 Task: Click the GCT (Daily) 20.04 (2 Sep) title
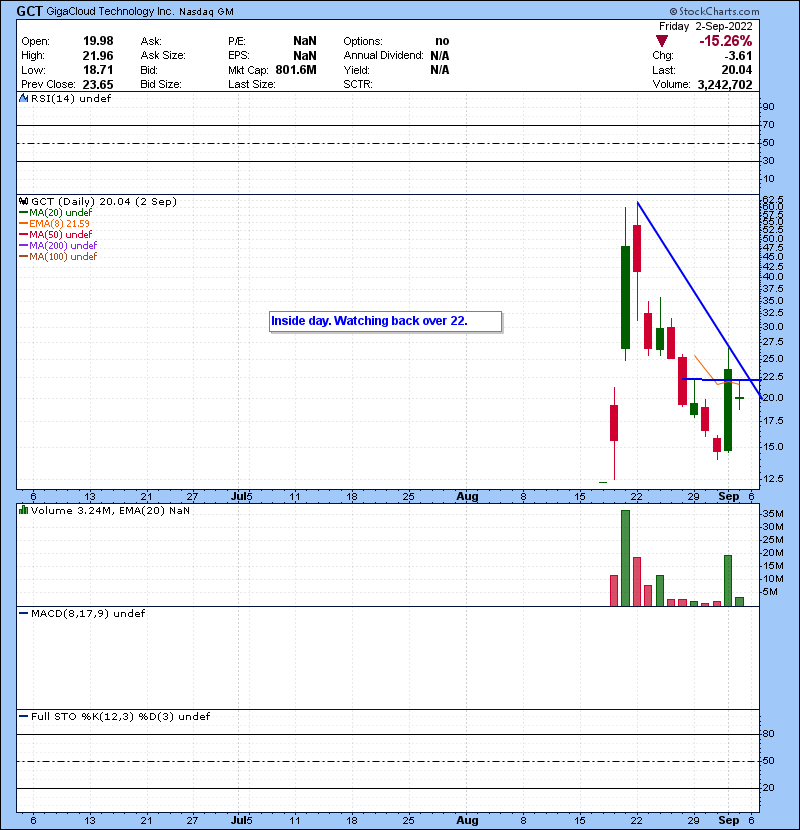pyautogui.click(x=104, y=201)
